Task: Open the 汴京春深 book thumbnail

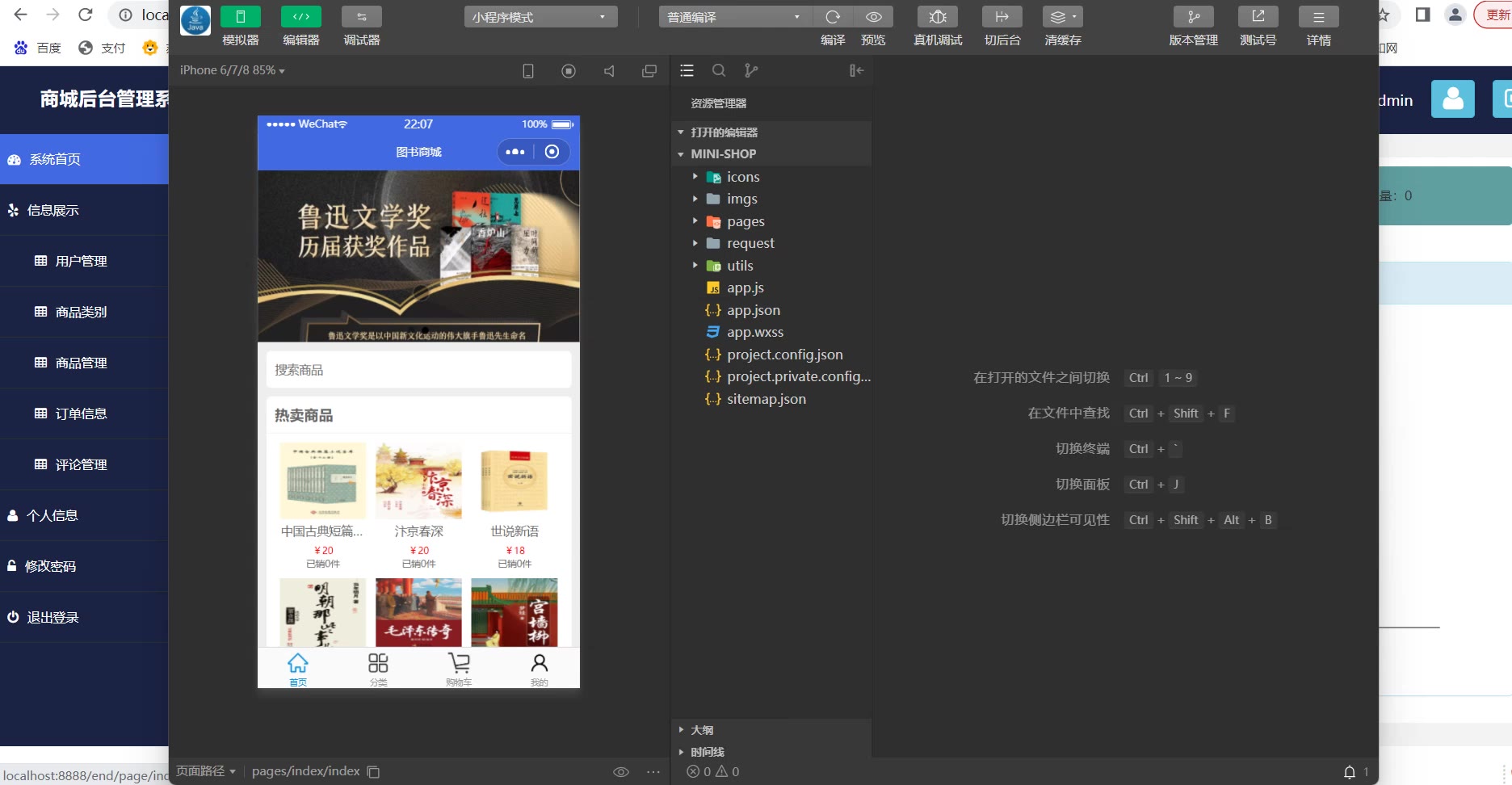Action: pos(418,481)
